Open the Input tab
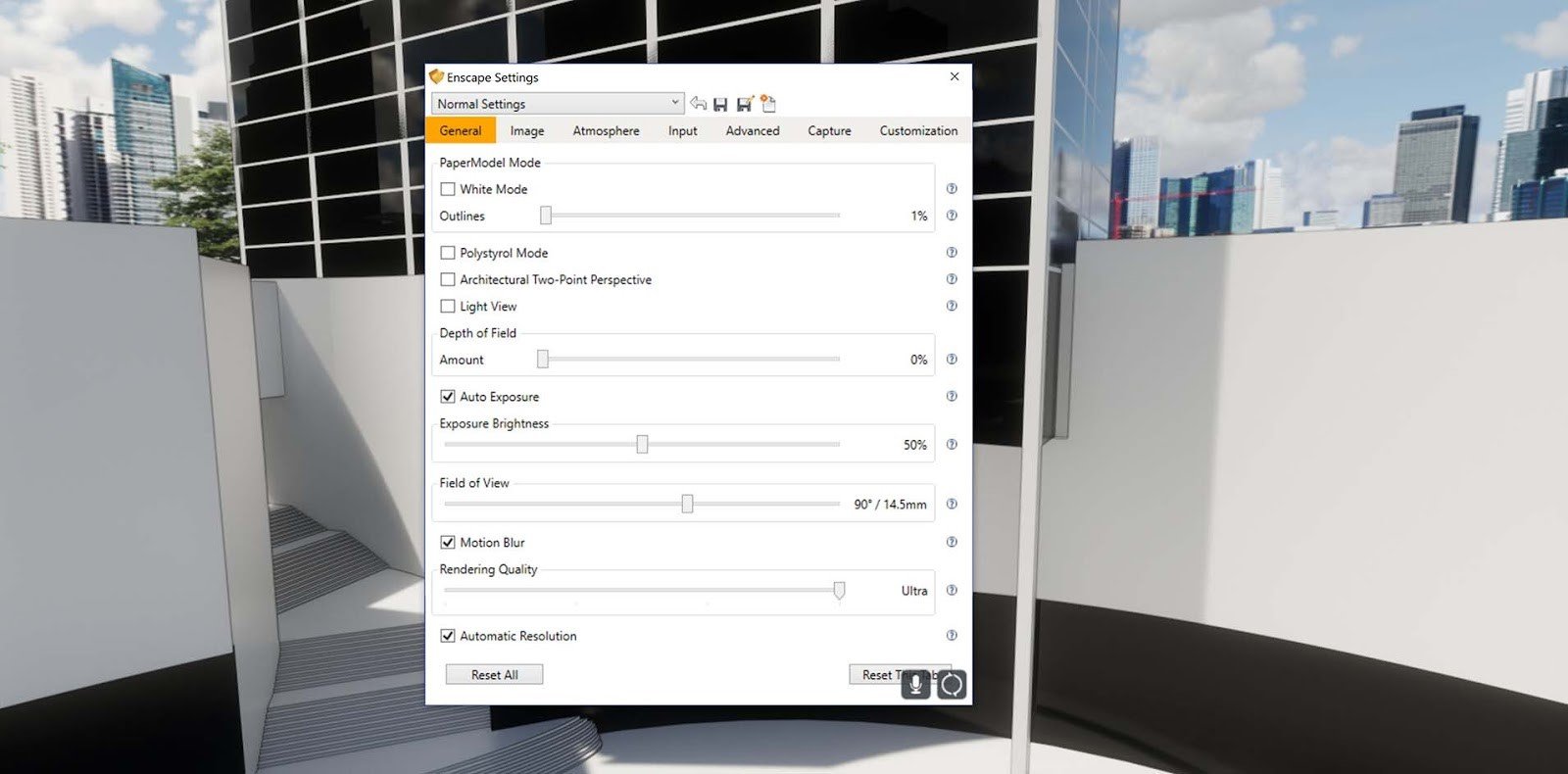 coord(683,130)
